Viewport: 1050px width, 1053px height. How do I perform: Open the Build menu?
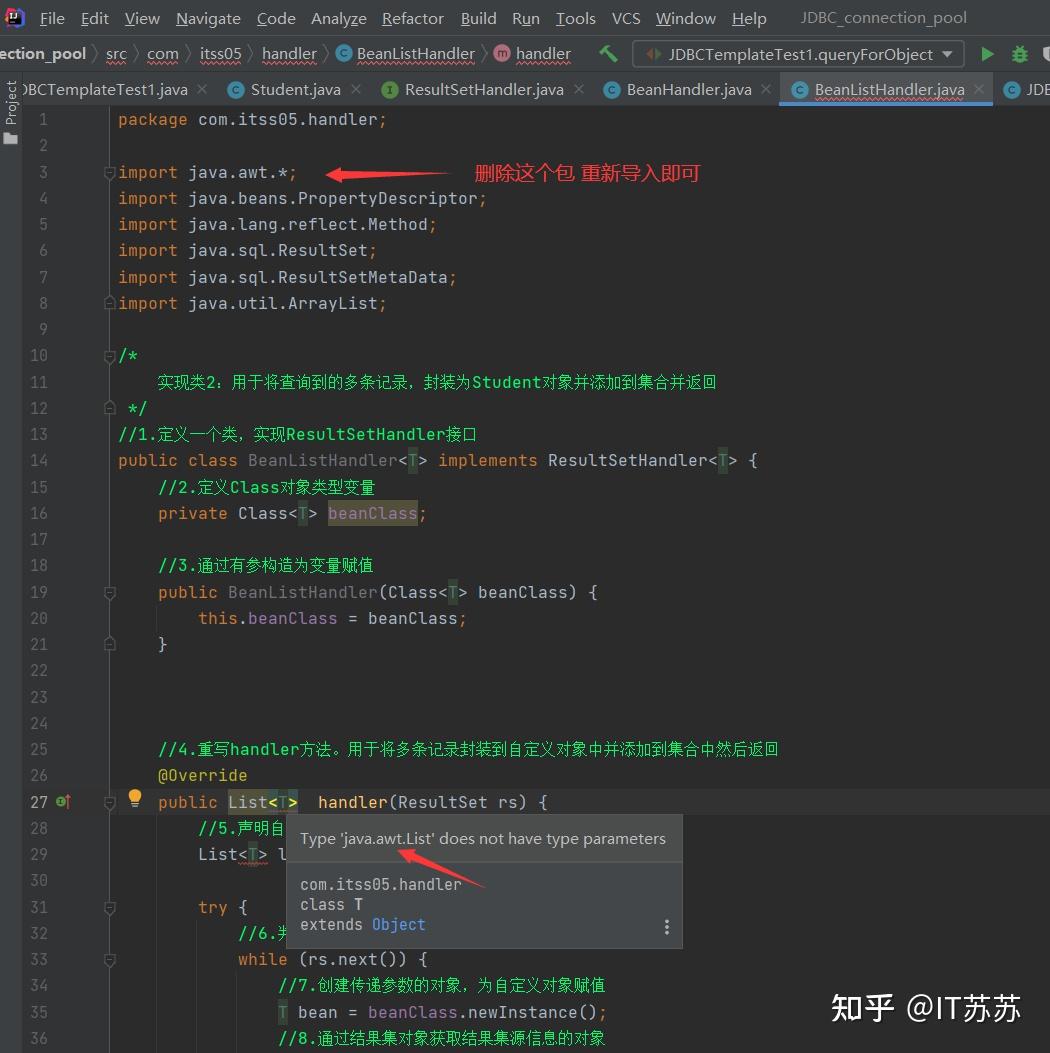(x=478, y=18)
